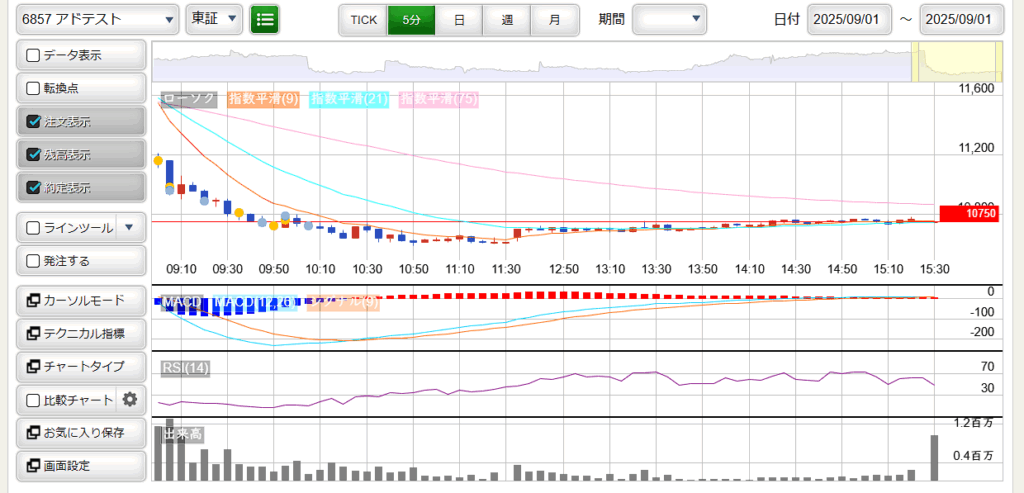Click 12:50 time axis label
The image size is (1024, 493).
564,269
